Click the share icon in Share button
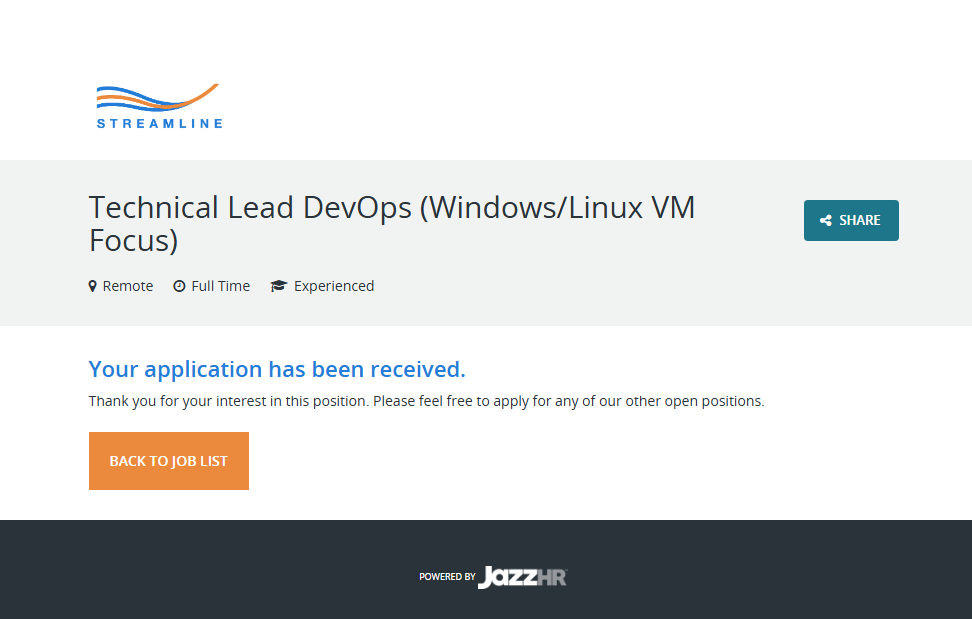The width and height of the screenshot is (972, 619). tap(826, 221)
